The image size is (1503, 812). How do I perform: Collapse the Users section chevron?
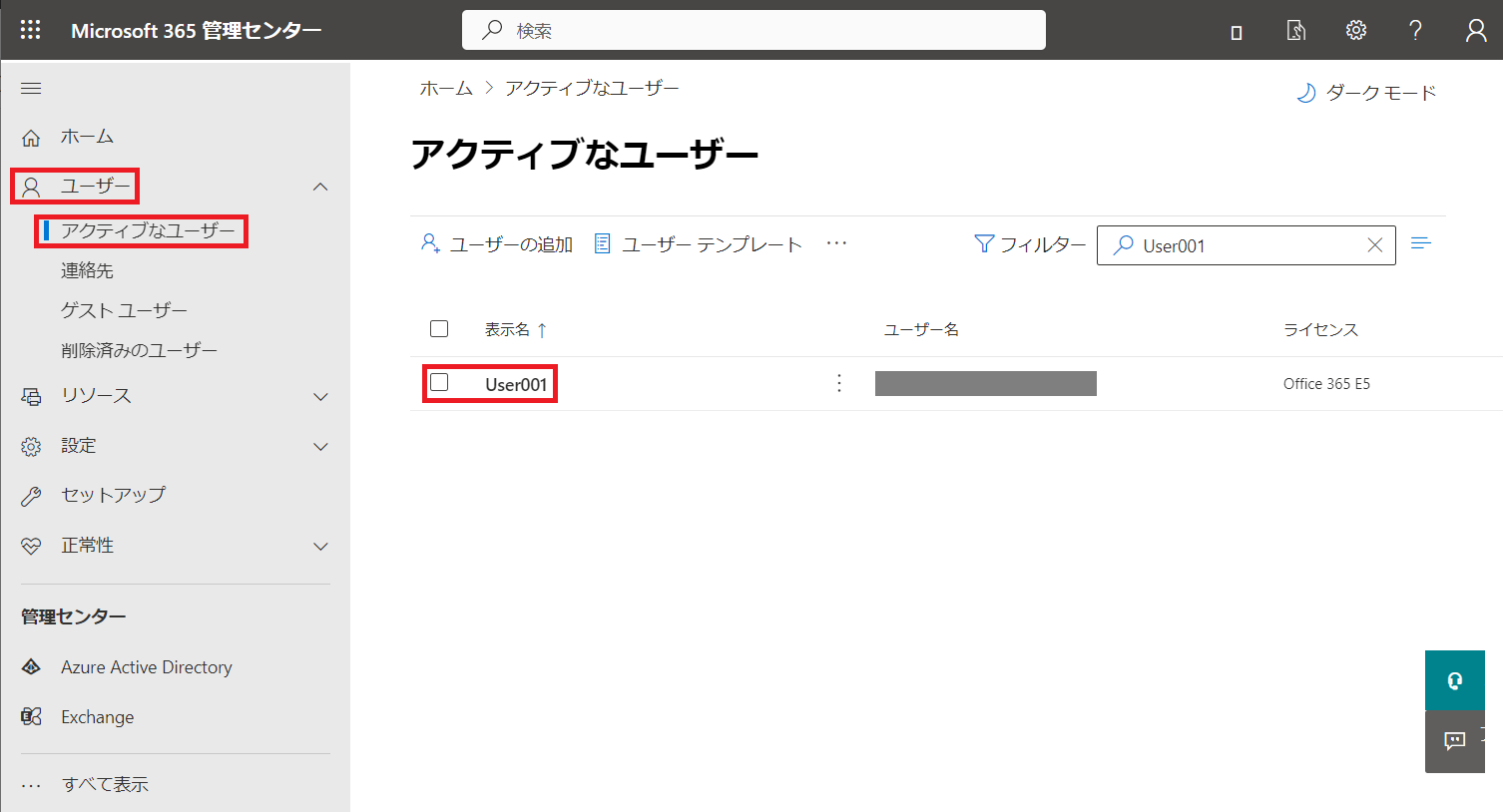[320, 187]
